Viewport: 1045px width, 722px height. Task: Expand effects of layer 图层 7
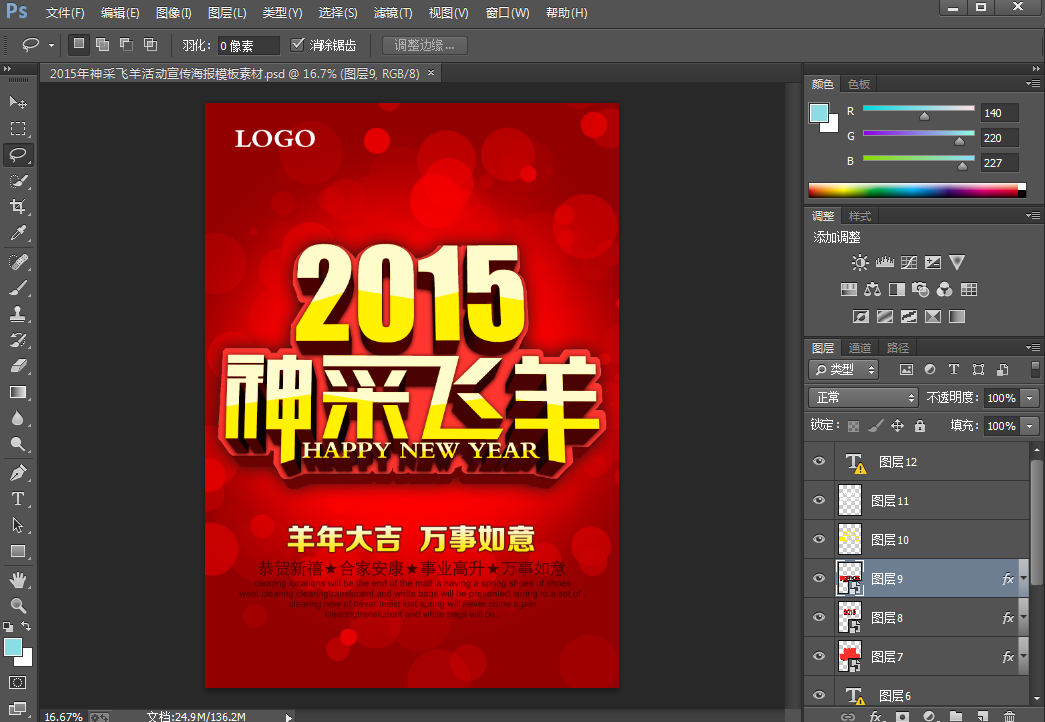coord(1024,657)
